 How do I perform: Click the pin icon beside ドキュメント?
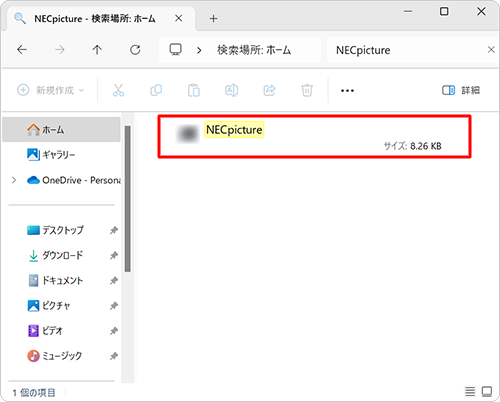pos(114,280)
